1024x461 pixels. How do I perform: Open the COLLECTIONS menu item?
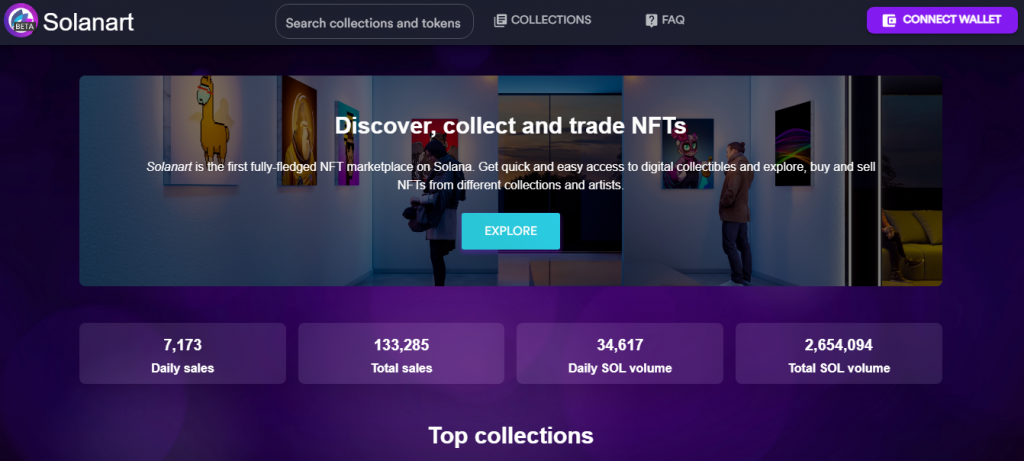pos(543,20)
